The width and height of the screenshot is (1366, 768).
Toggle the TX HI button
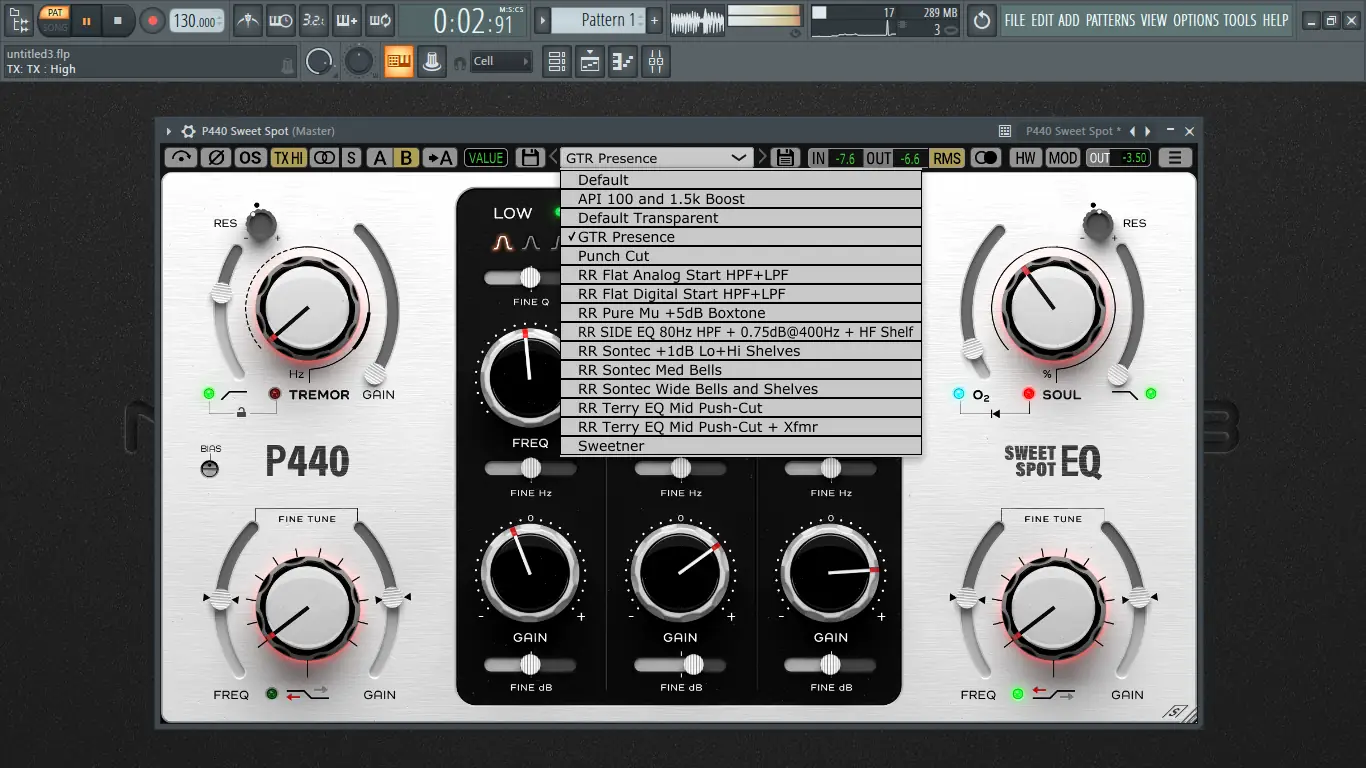coord(288,158)
